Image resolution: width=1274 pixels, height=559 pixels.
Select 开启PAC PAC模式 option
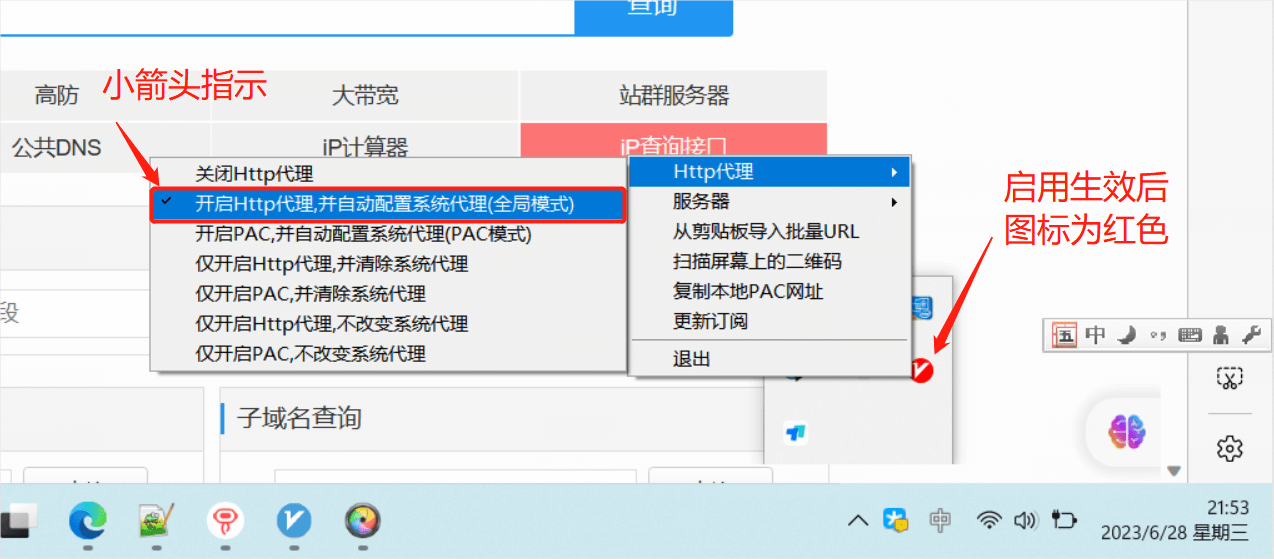point(388,234)
